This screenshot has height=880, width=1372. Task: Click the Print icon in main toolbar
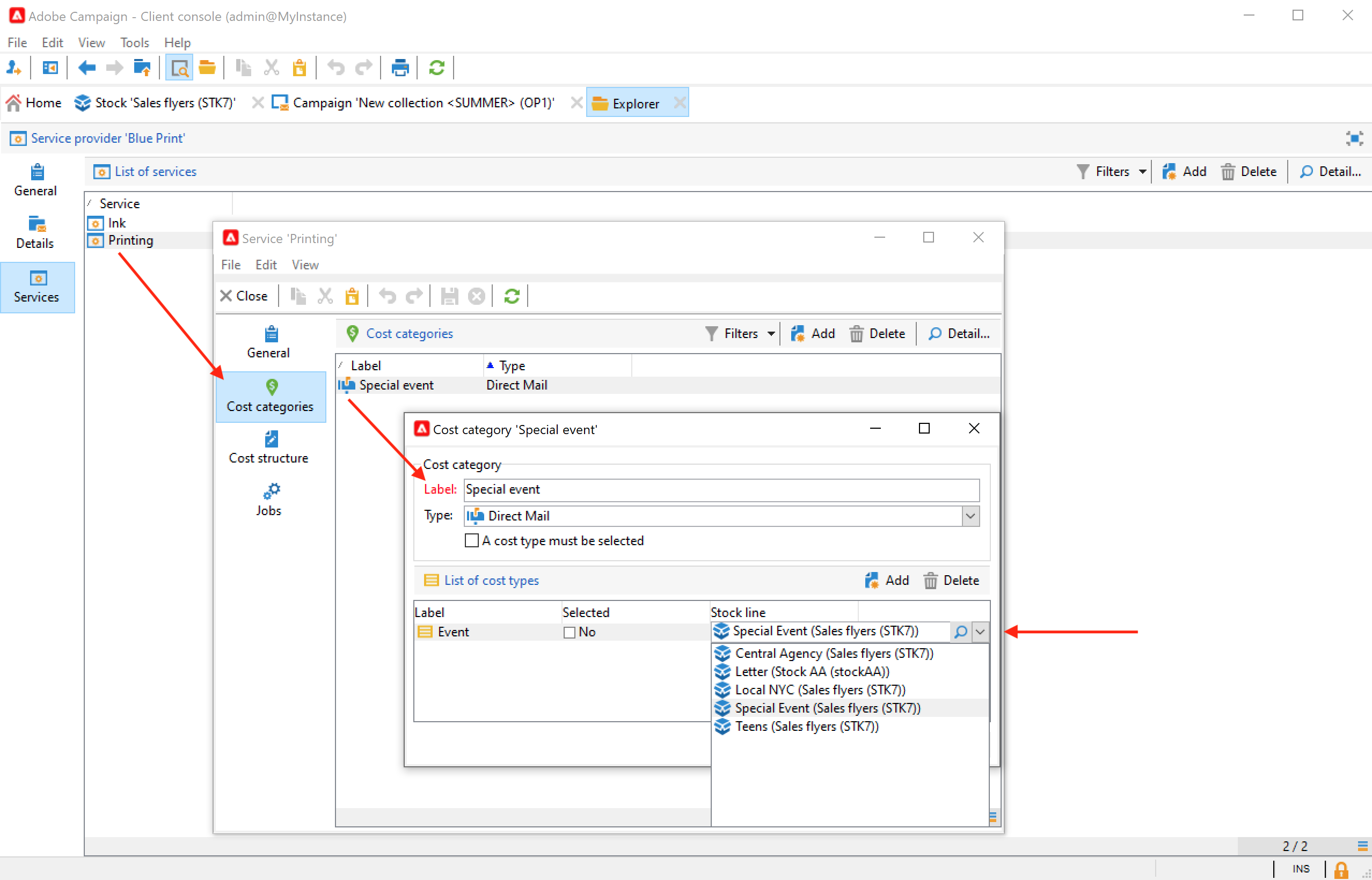click(399, 68)
